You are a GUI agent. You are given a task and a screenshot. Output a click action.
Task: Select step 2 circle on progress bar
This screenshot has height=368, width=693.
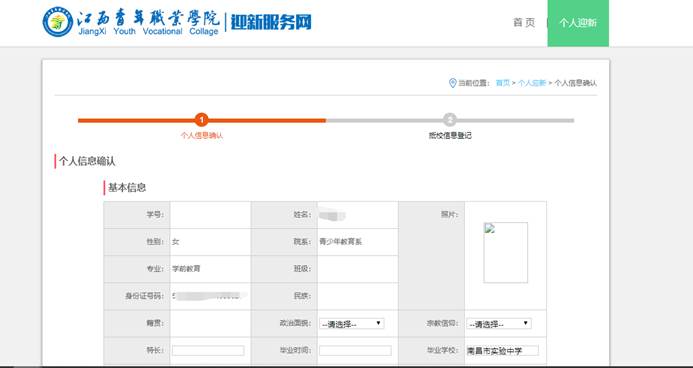click(x=450, y=120)
